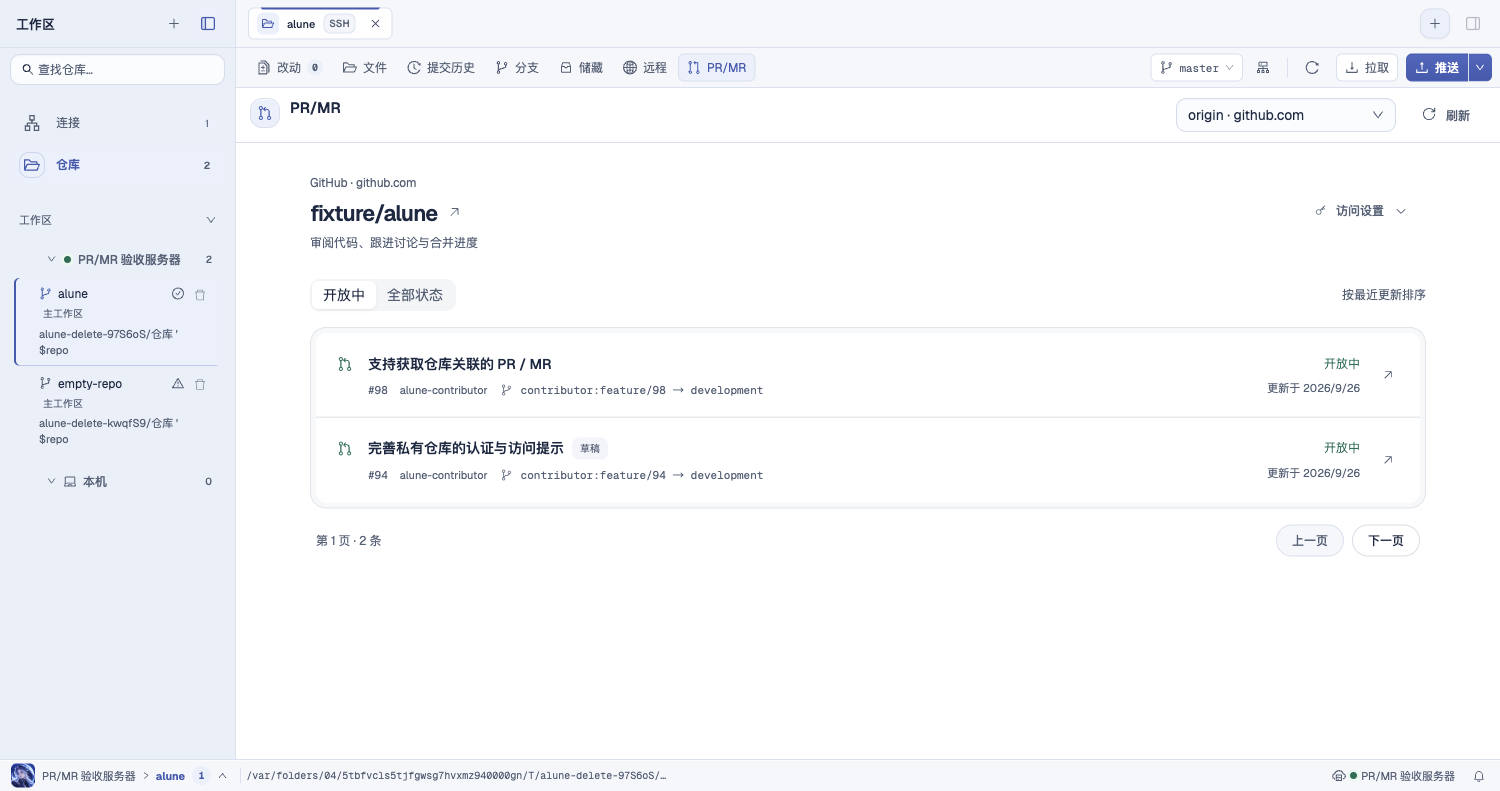Click the 推送 button
Screen dimensions: 1500x791
click(x=1437, y=68)
